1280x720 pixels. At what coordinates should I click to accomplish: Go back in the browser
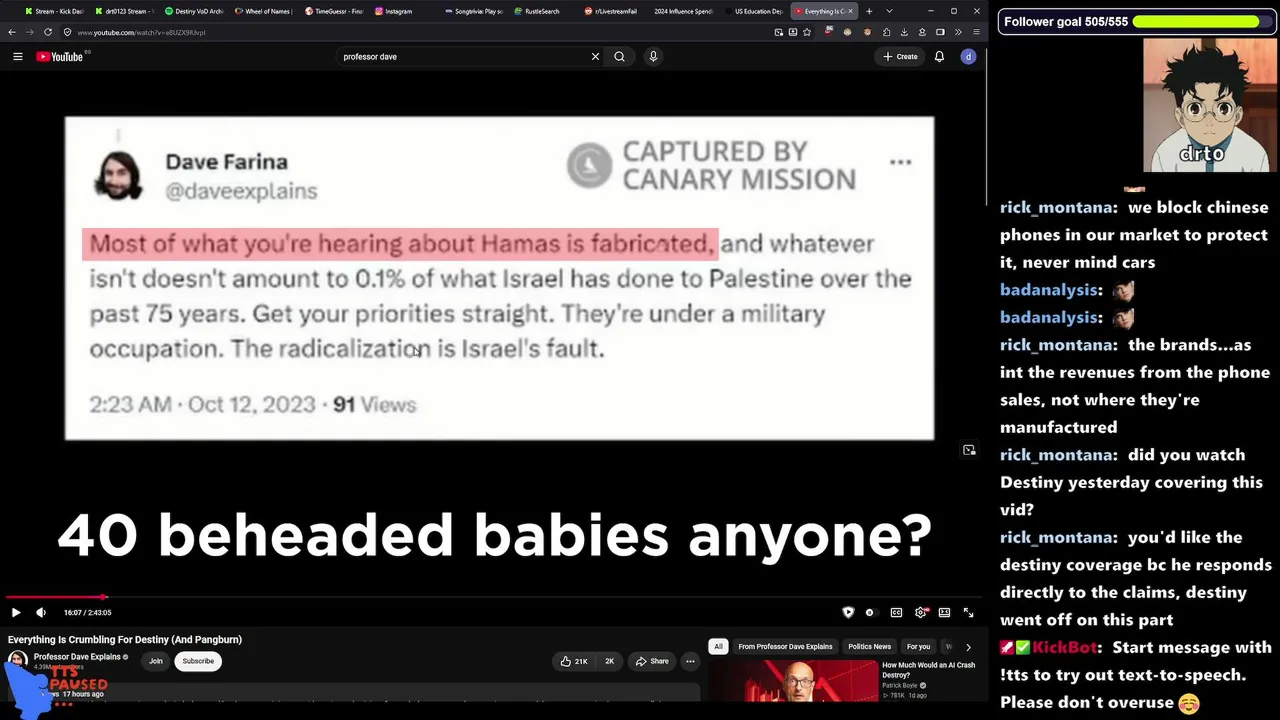point(12,32)
